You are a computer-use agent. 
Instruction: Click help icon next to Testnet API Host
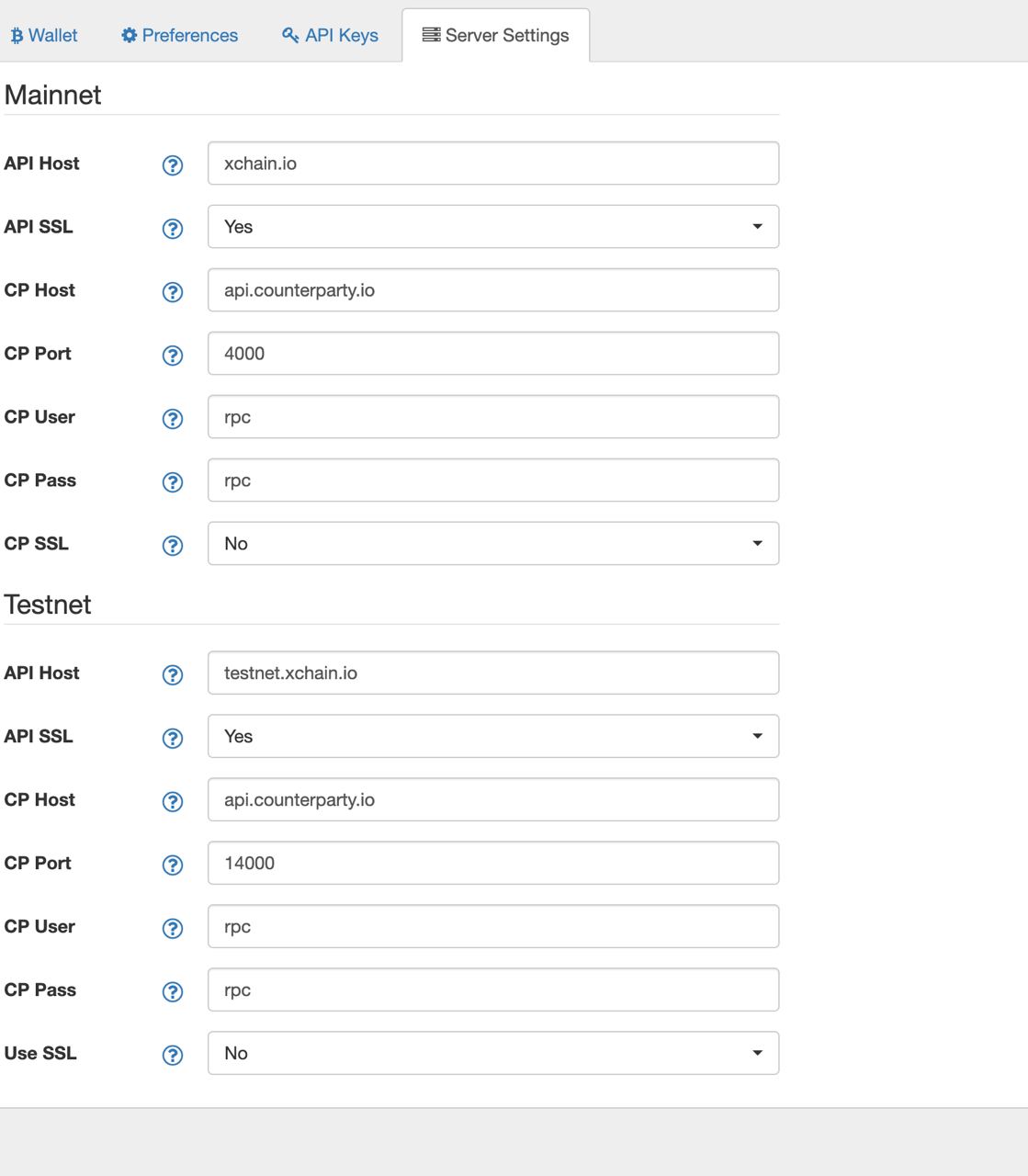pos(173,675)
